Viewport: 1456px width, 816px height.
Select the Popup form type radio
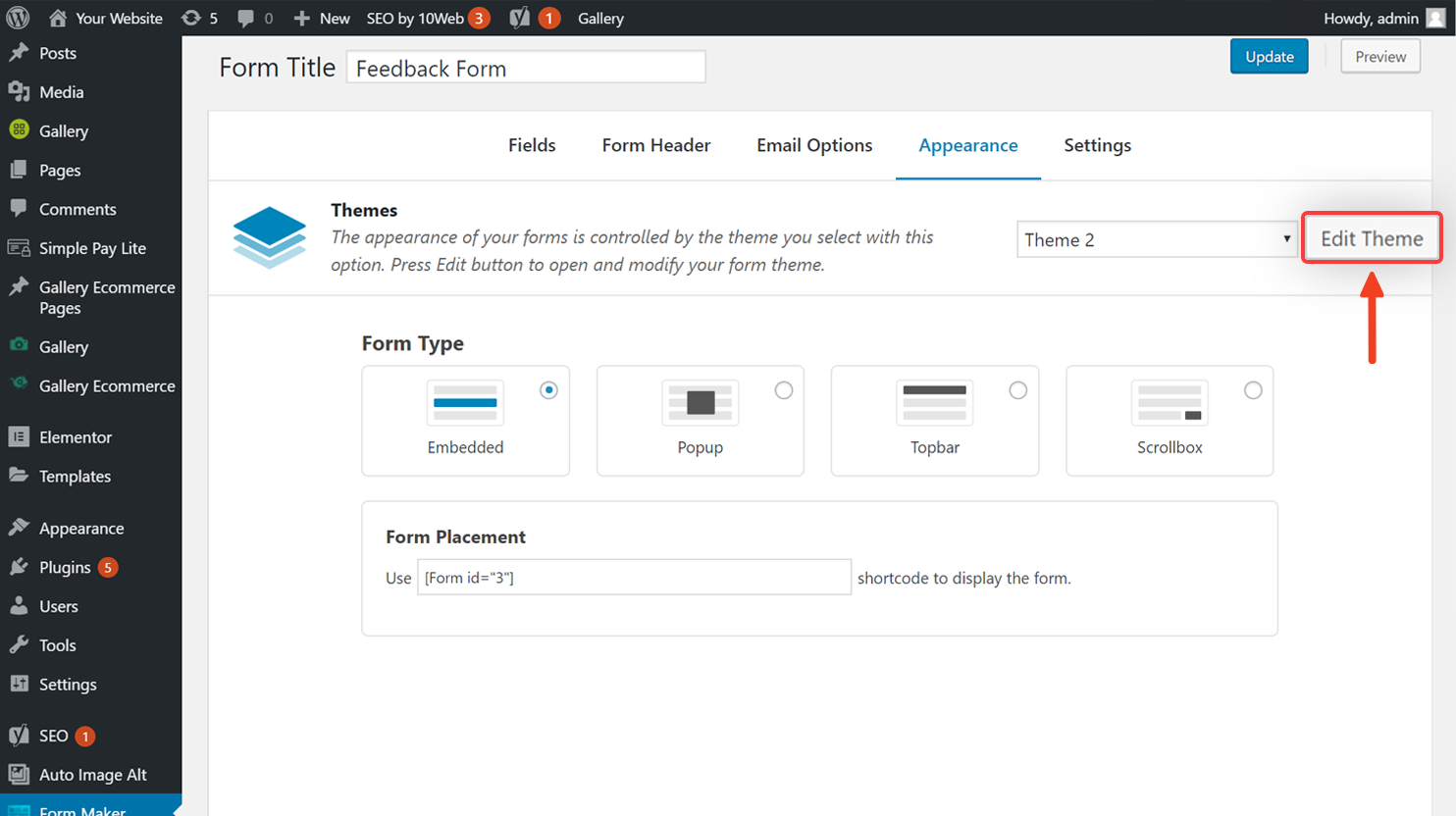(783, 390)
